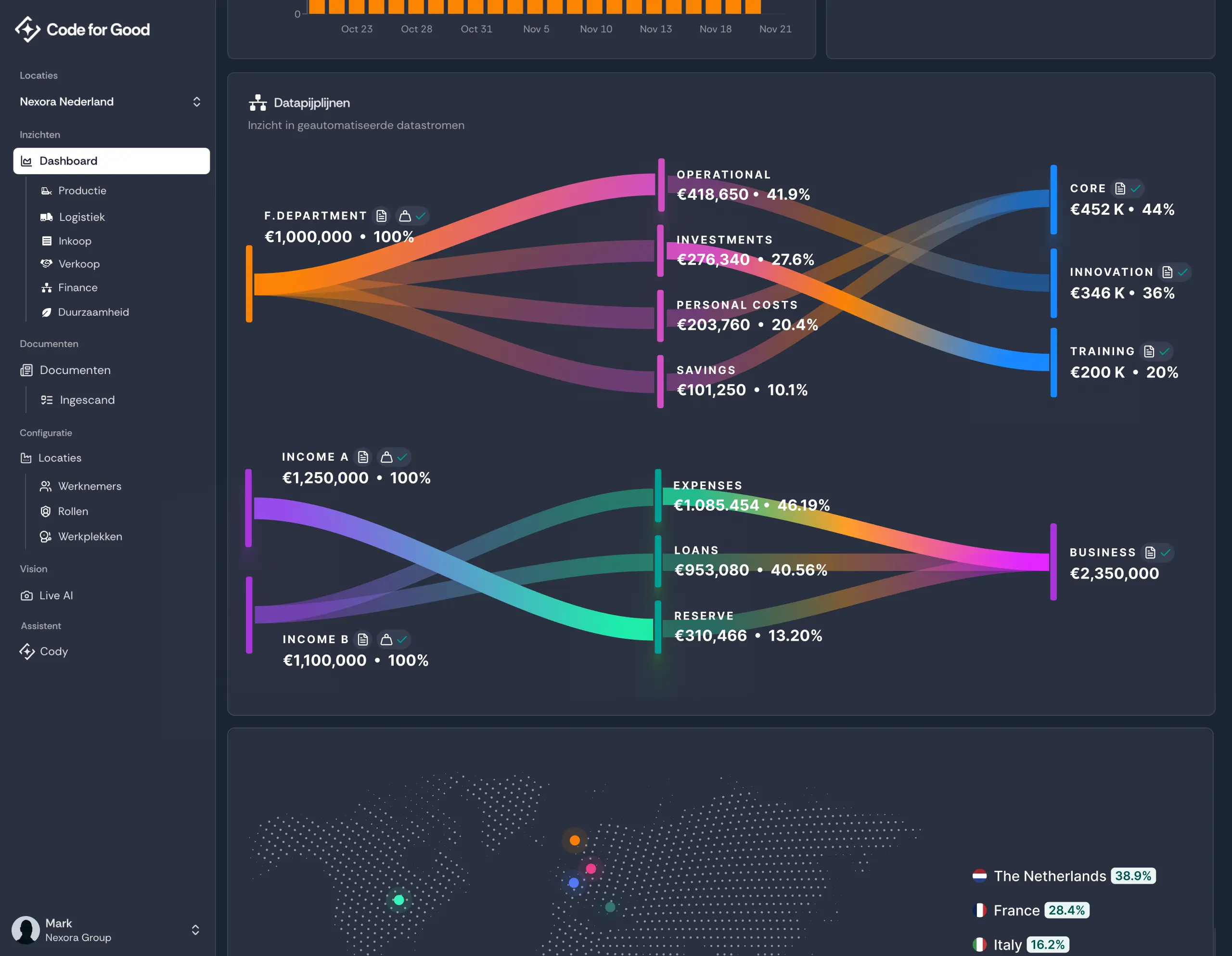Expand the Documenten sidebar section

pyautogui.click(x=75, y=370)
